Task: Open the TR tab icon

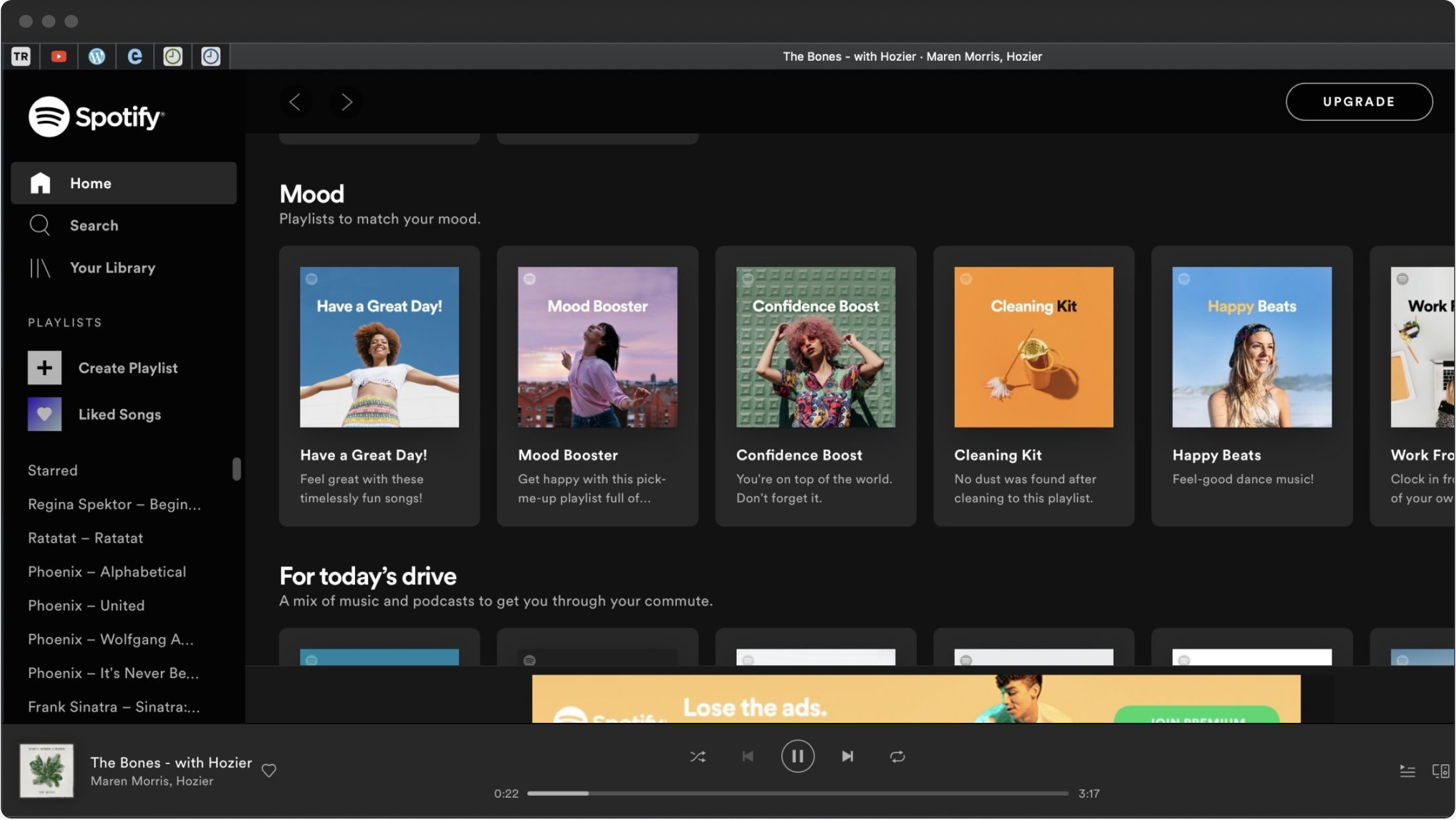Action: [21, 56]
